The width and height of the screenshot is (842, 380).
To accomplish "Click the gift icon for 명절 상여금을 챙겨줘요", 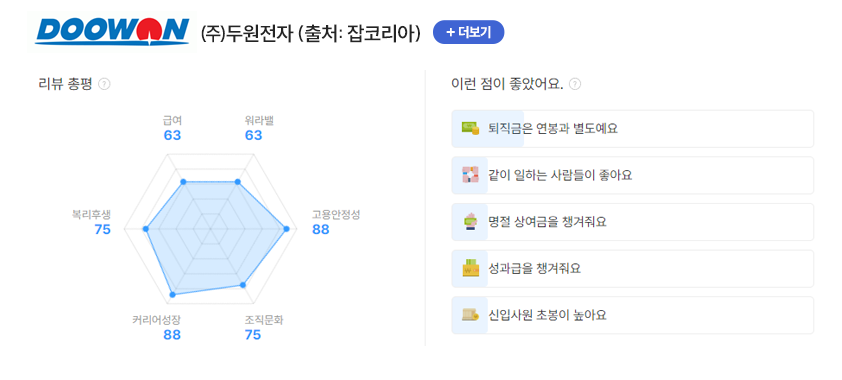I will (x=470, y=222).
